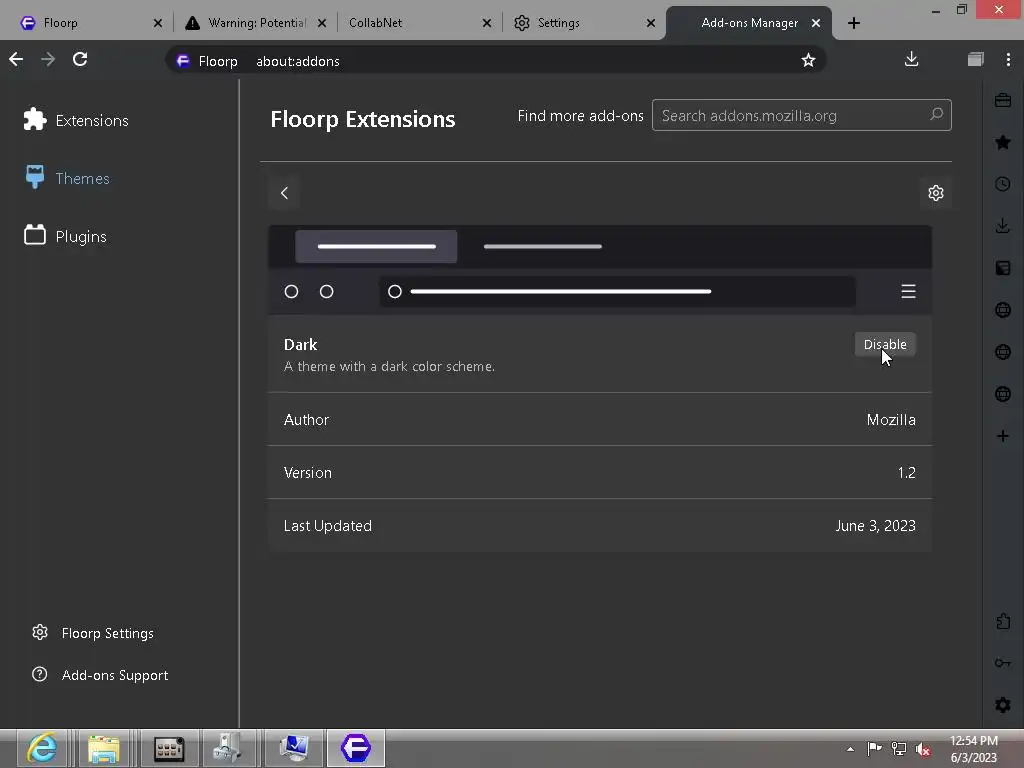Close the Warning: Potential tab

322,23
